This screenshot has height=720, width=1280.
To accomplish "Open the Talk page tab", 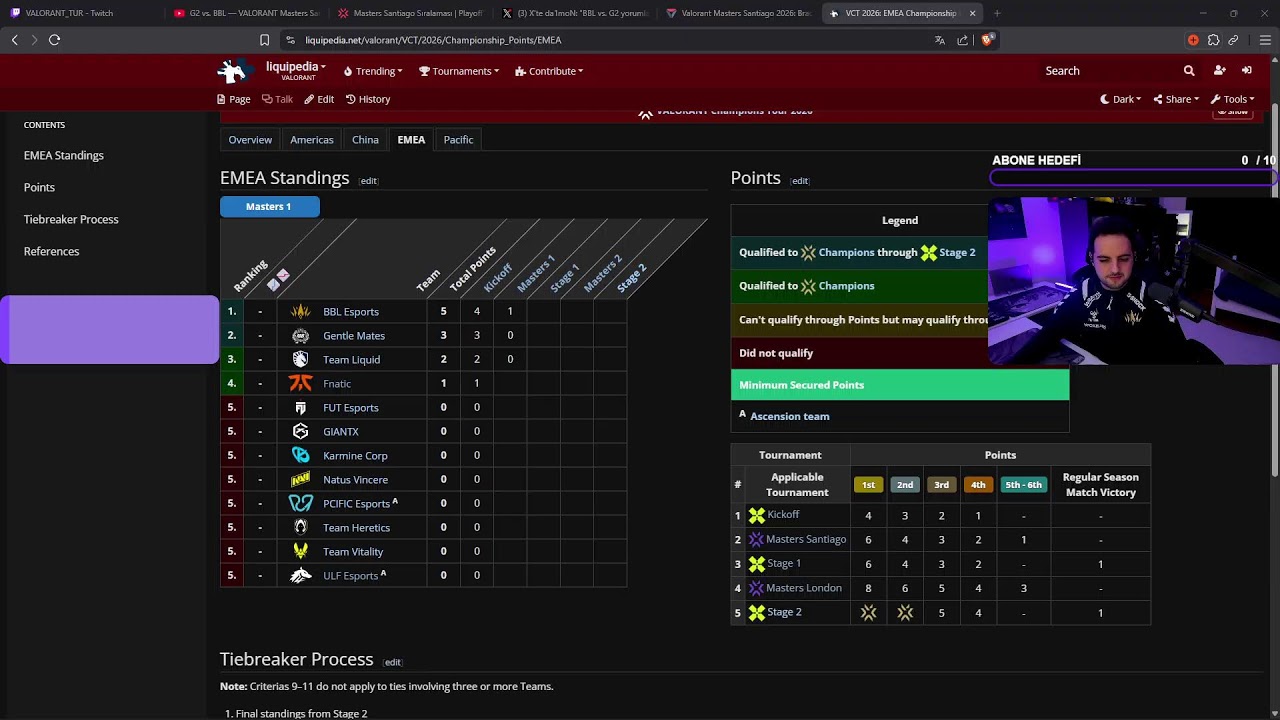I will (277, 99).
